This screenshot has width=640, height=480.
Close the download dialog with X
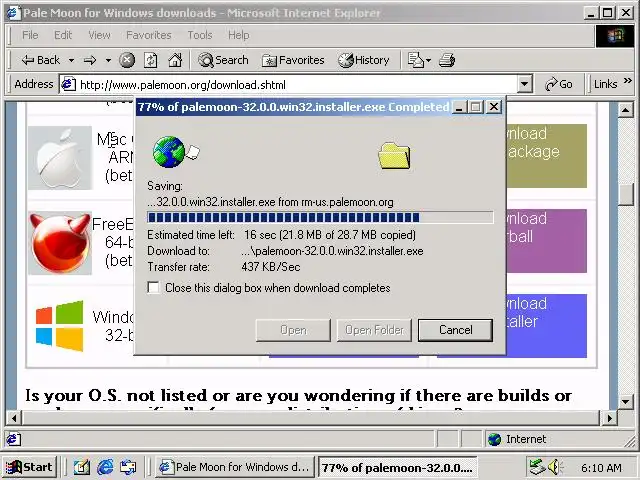[x=494, y=107]
